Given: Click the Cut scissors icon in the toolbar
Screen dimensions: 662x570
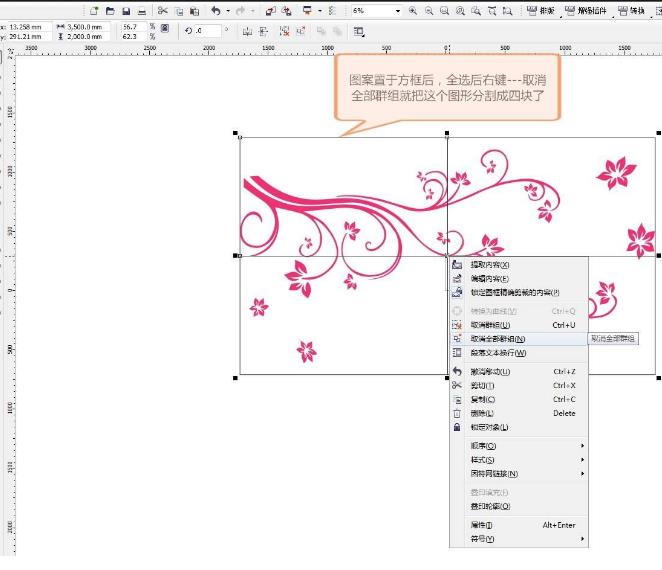Looking at the screenshot, I should point(163,11).
